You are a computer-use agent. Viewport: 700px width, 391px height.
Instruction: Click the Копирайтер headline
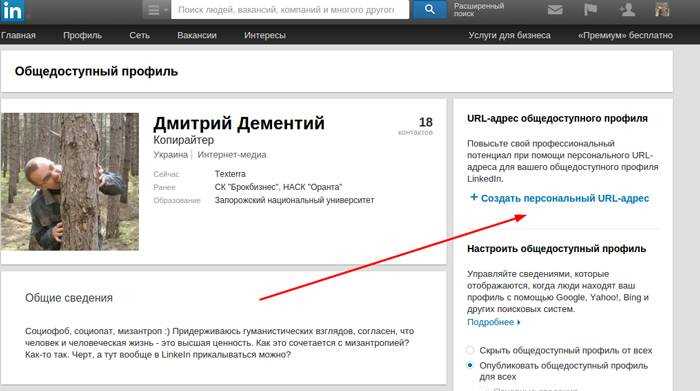click(x=183, y=140)
